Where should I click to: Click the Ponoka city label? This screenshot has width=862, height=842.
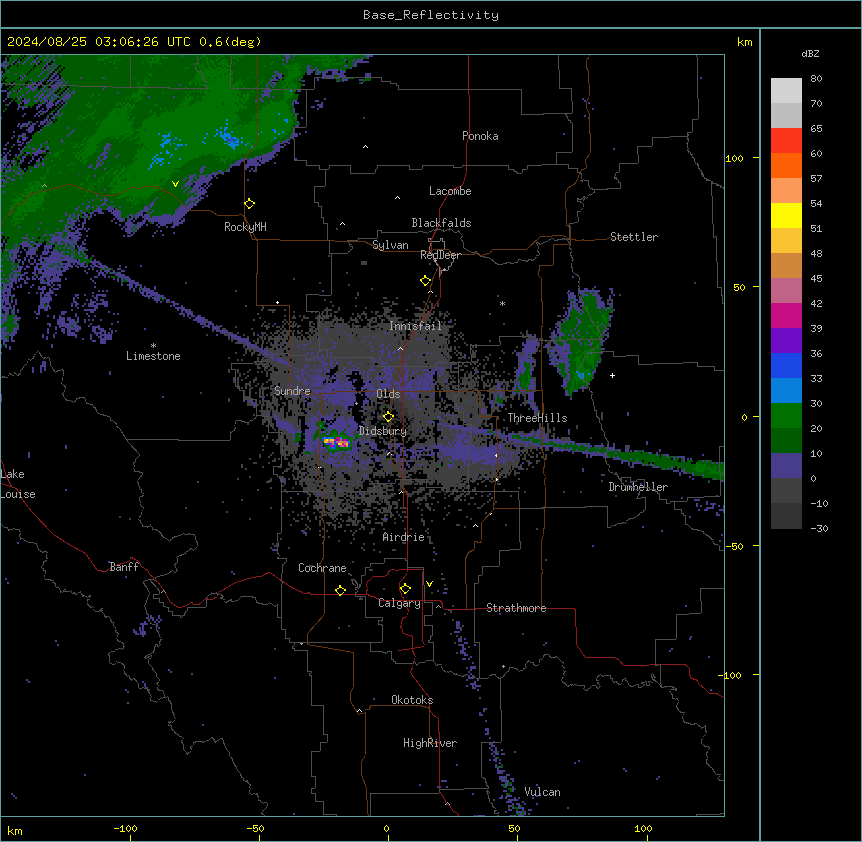pos(480,136)
